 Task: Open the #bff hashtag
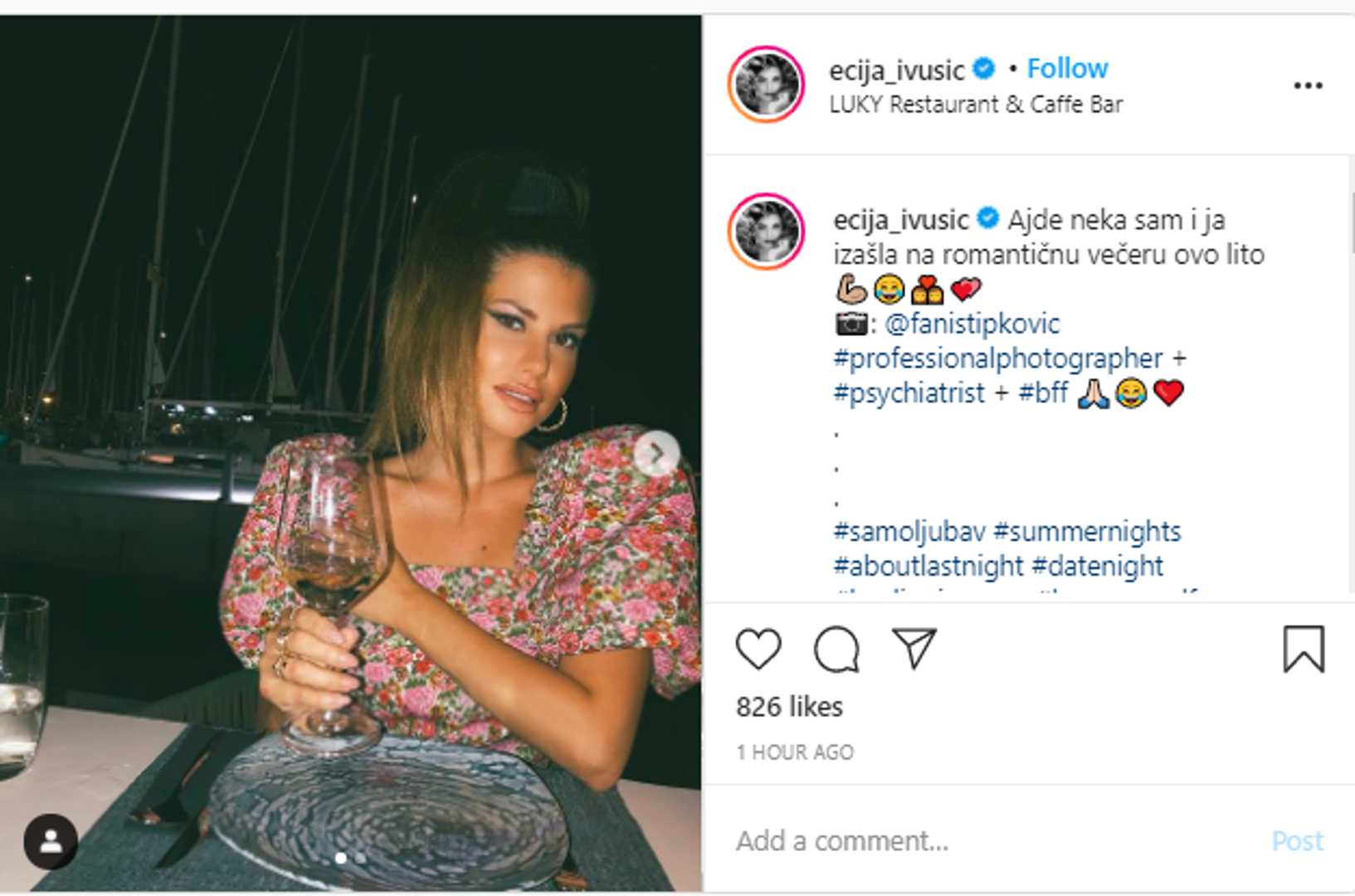(1043, 392)
